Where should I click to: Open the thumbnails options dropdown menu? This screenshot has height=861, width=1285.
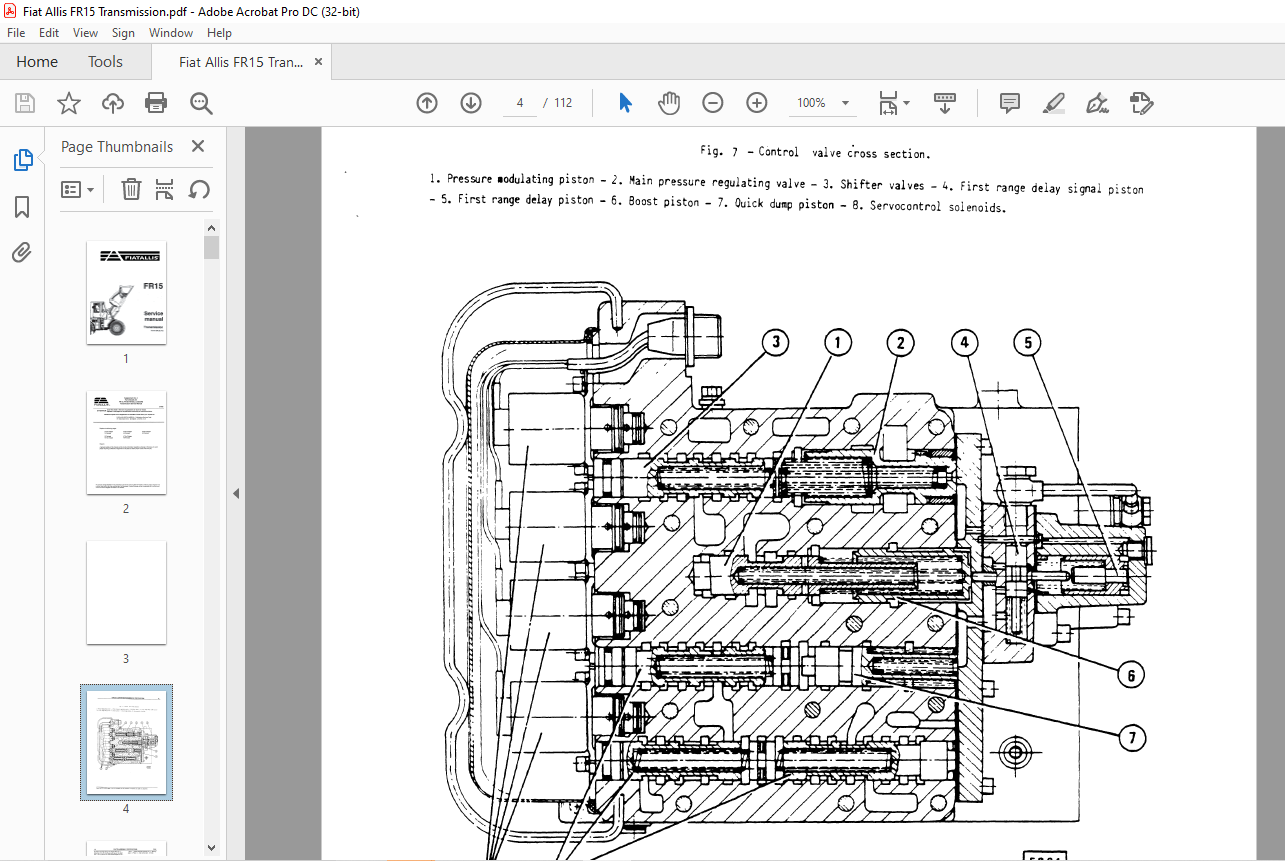[78, 189]
